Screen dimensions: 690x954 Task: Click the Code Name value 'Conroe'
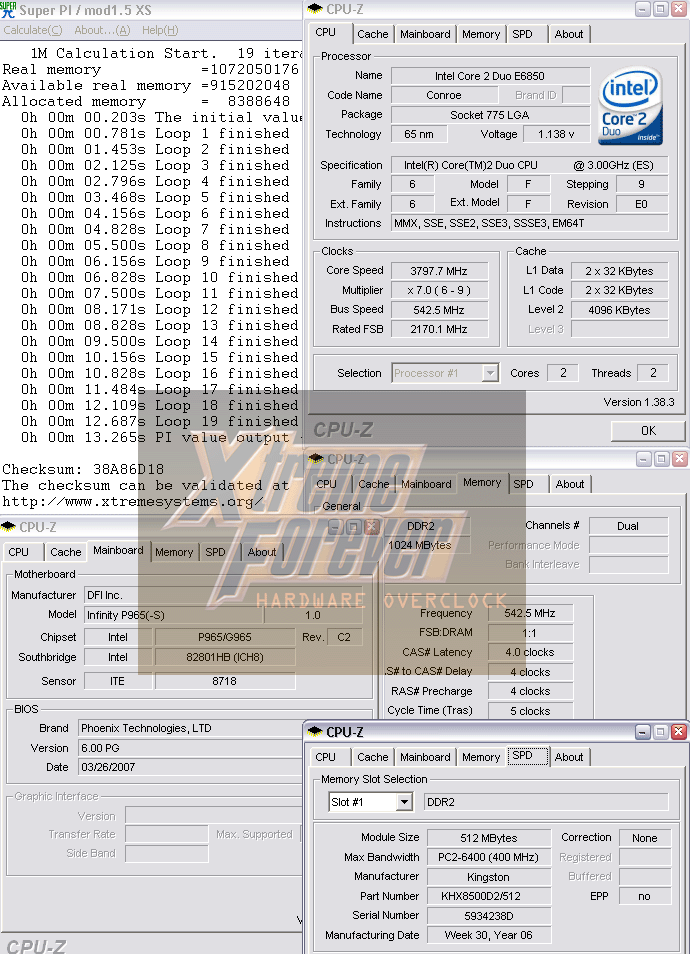[444, 95]
